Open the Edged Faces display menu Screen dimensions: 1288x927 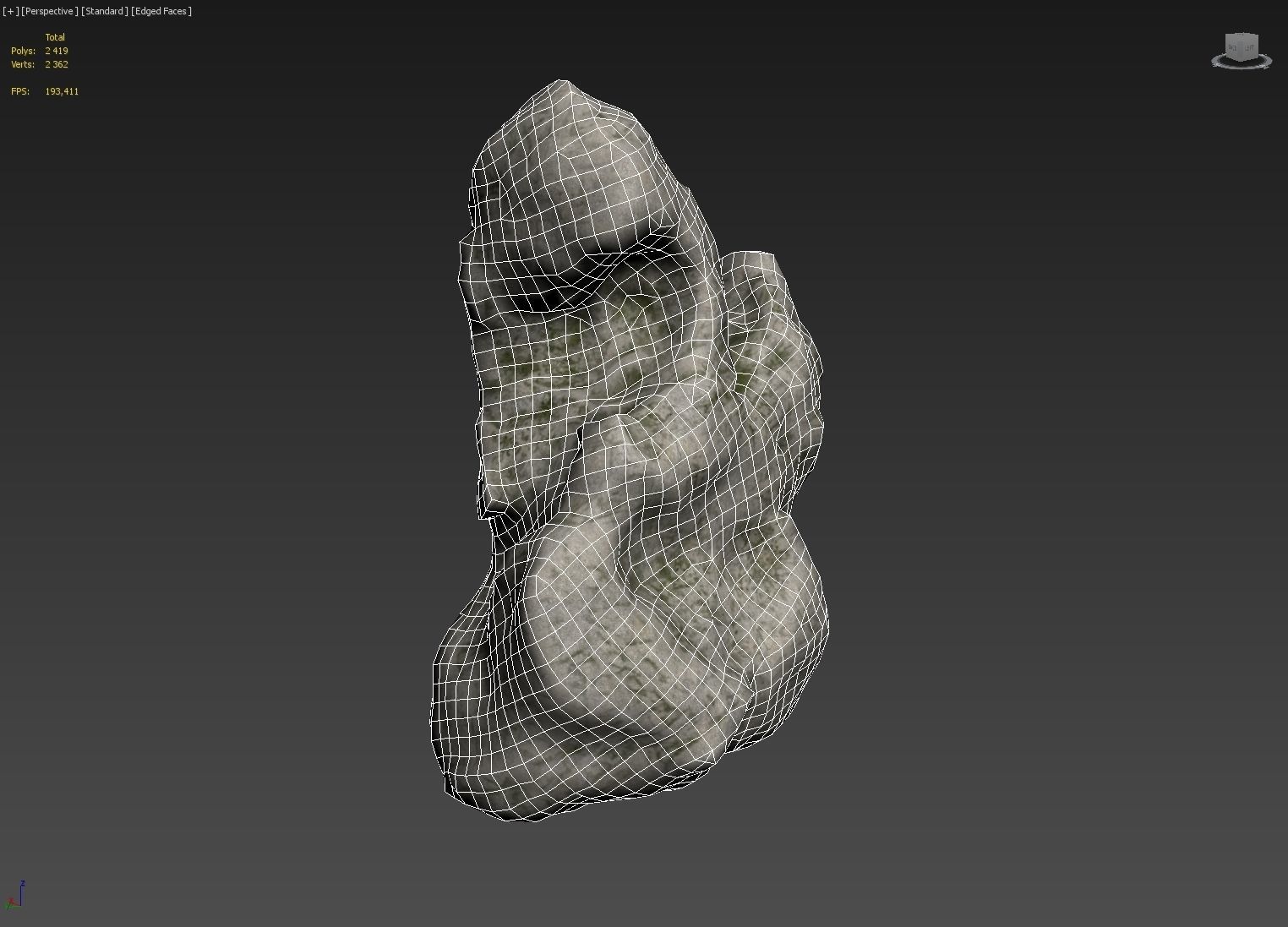tap(161, 11)
